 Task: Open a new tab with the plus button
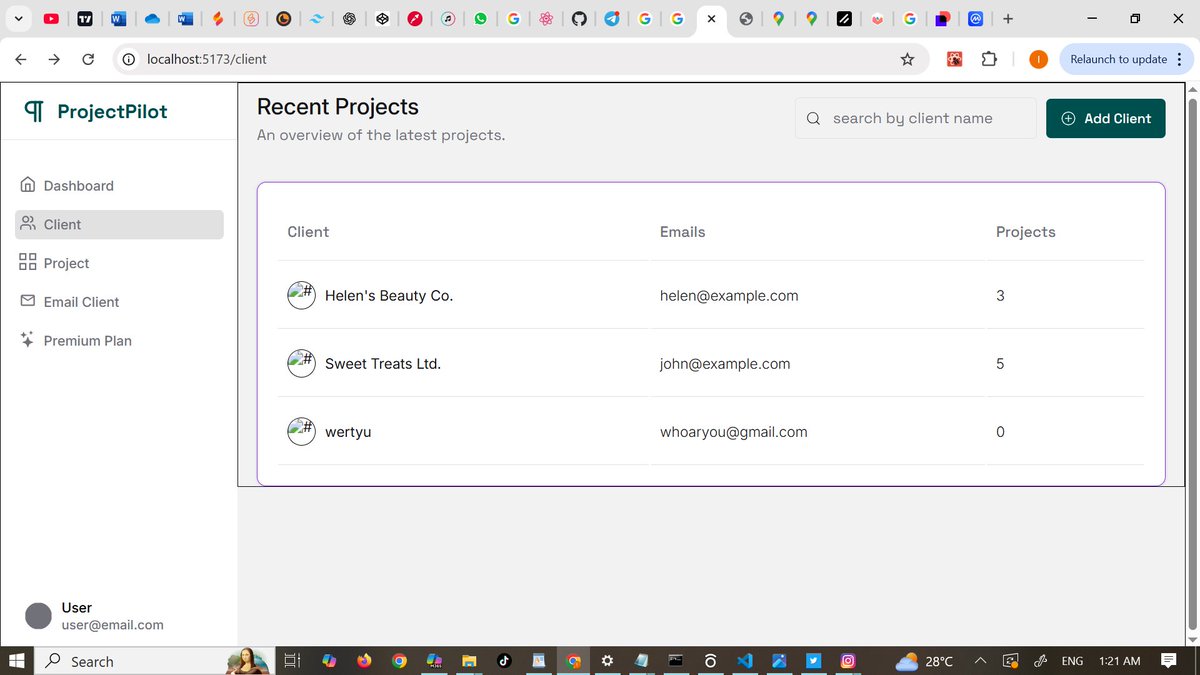click(1008, 18)
